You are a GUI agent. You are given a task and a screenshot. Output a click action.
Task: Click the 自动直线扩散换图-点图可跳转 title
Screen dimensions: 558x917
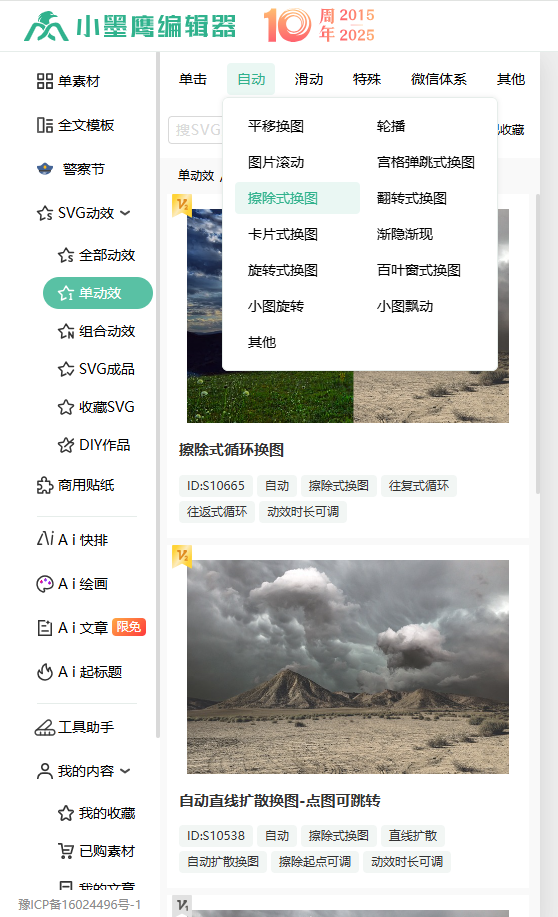tap(280, 801)
